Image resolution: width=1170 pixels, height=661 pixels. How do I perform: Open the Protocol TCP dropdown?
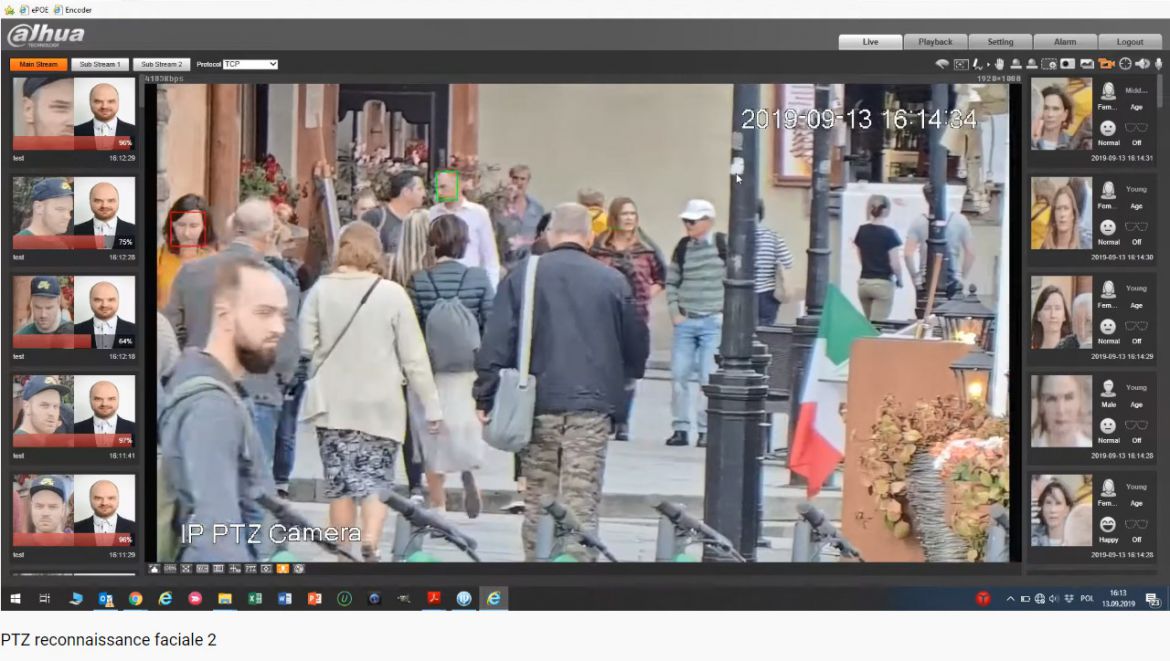[x=251, y=64]
